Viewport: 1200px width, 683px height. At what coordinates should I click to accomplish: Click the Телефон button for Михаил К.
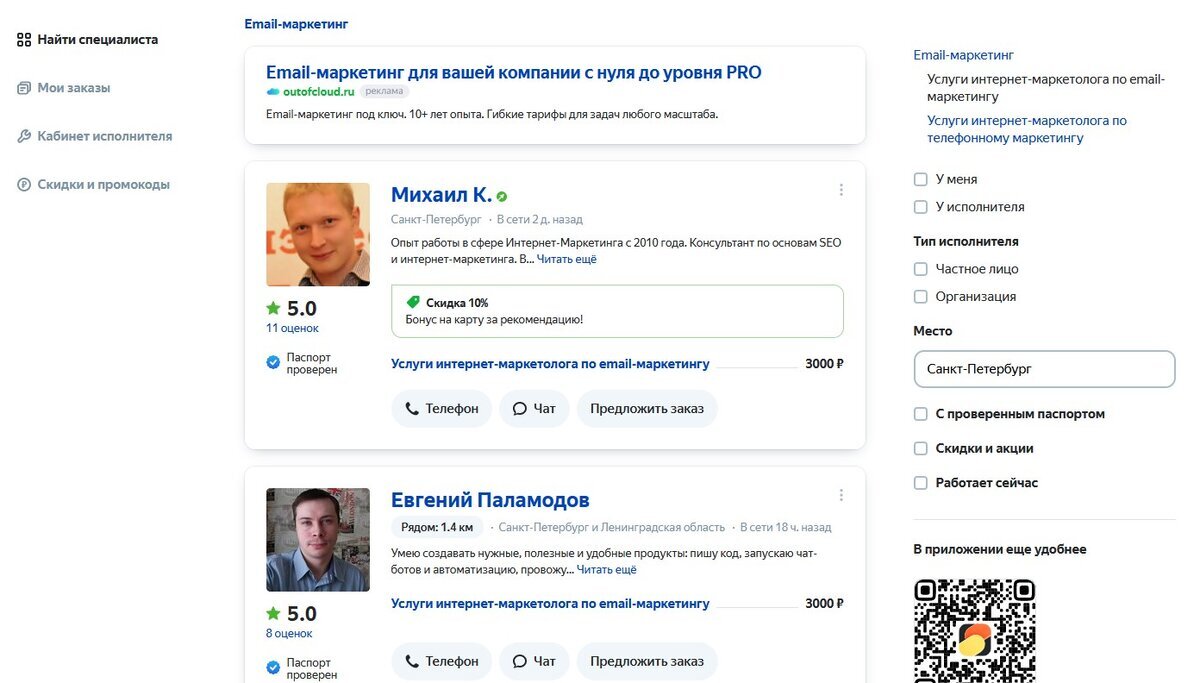coord(441,409)
